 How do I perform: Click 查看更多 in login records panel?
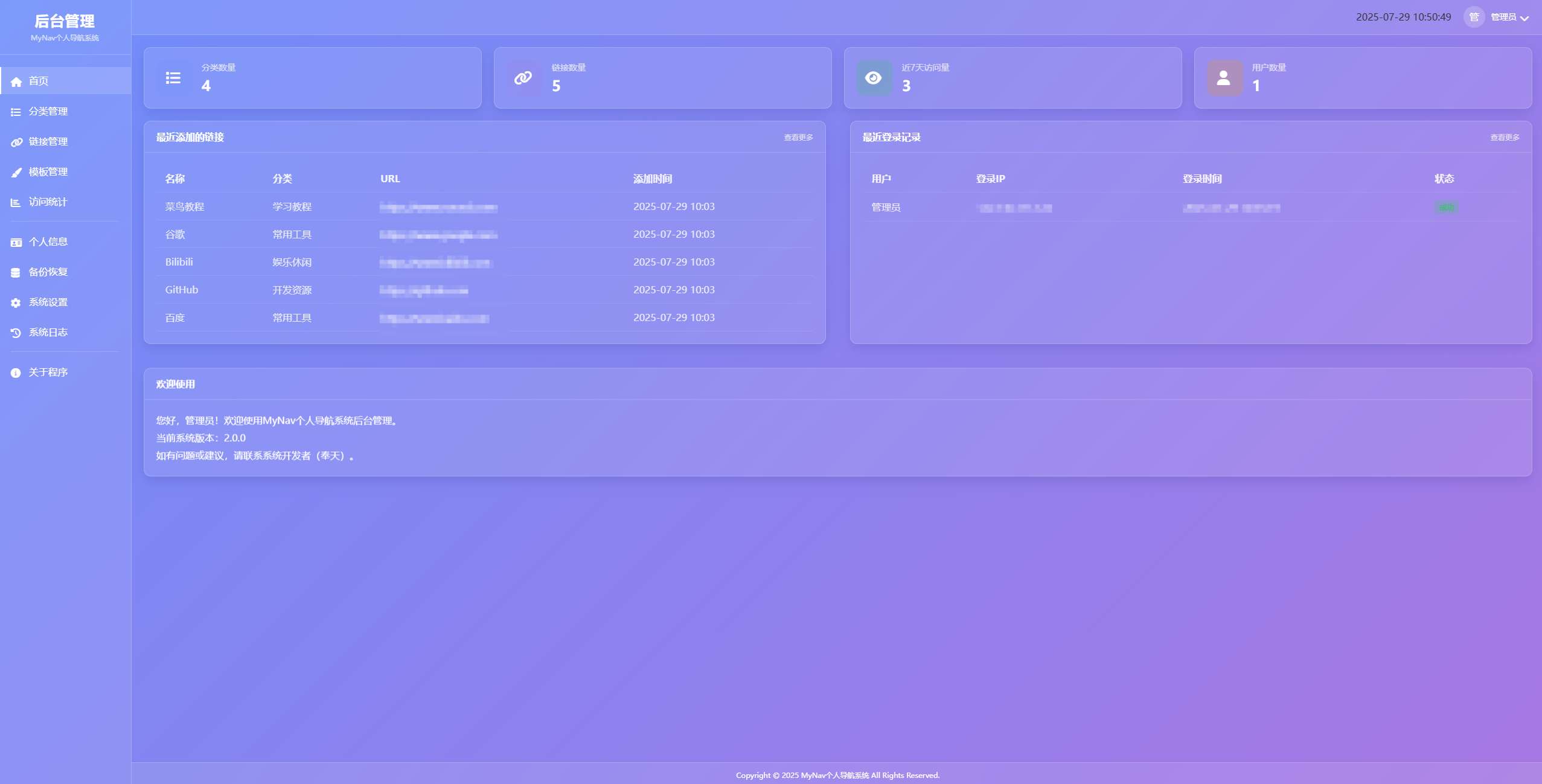(x=1505, y=138)
